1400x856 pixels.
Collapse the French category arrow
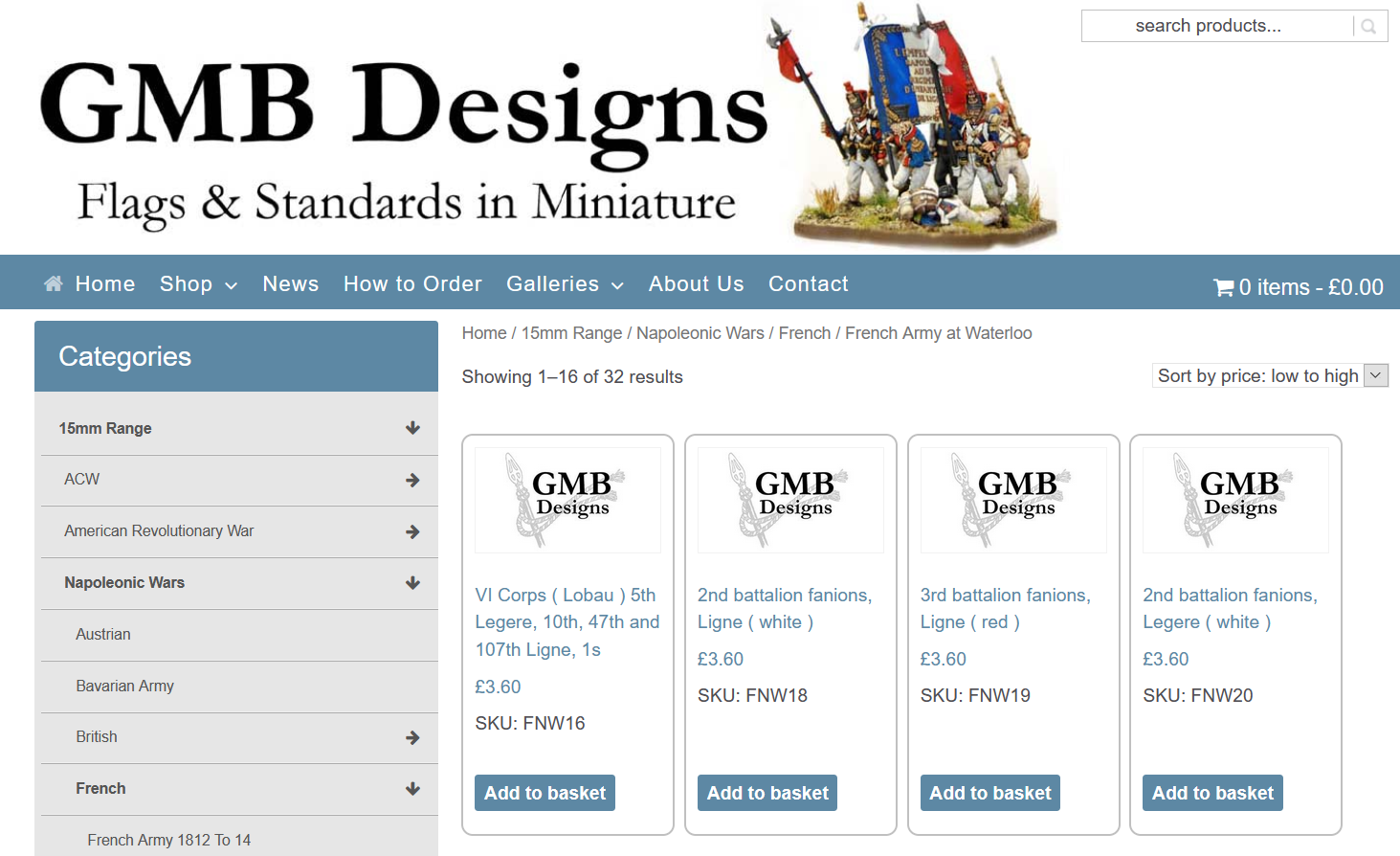coord(412,789)
